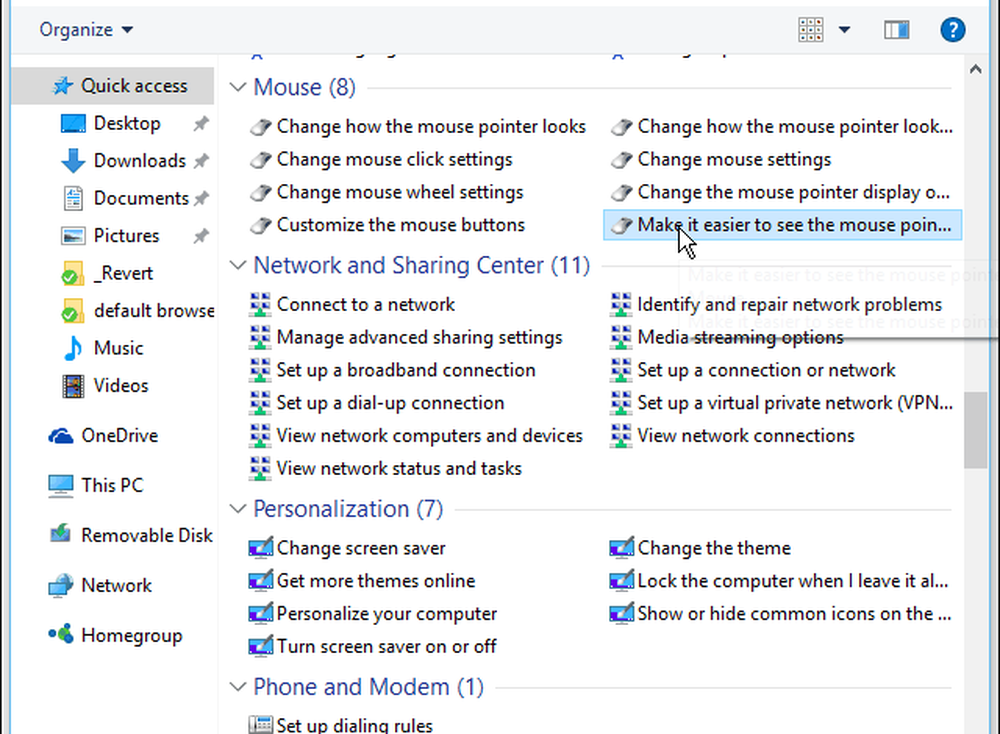This screenshot has width=1000, height=734.
Task: Click the Connect to a network icon
Action: [260, 304]
